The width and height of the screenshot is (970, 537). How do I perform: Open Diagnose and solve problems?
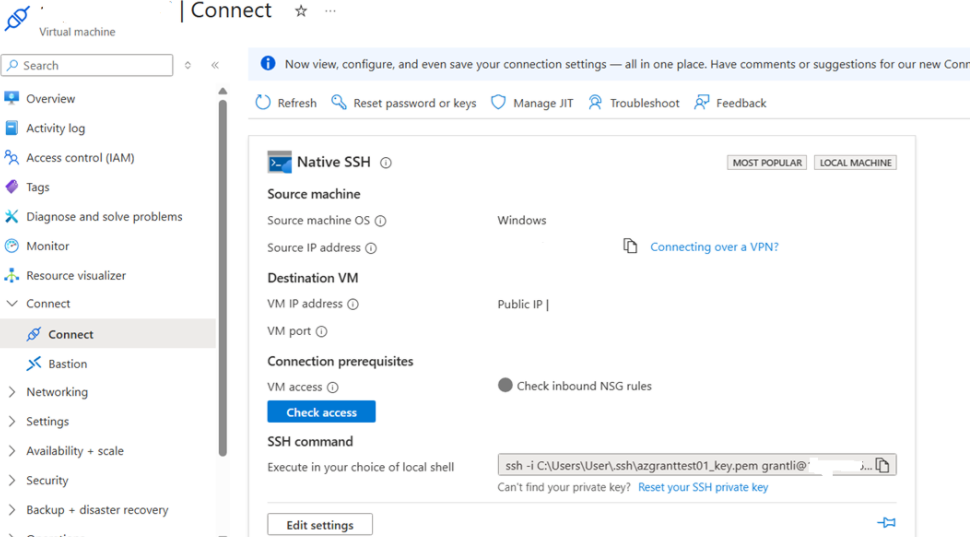pyautogui.click(x=104, y=217)
